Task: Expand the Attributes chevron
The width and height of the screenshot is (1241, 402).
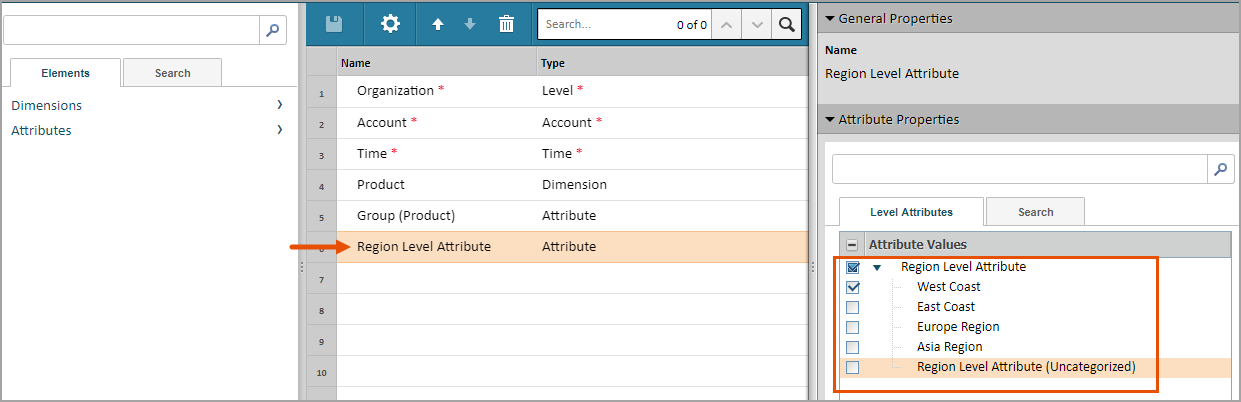Action: click(280, 130)
